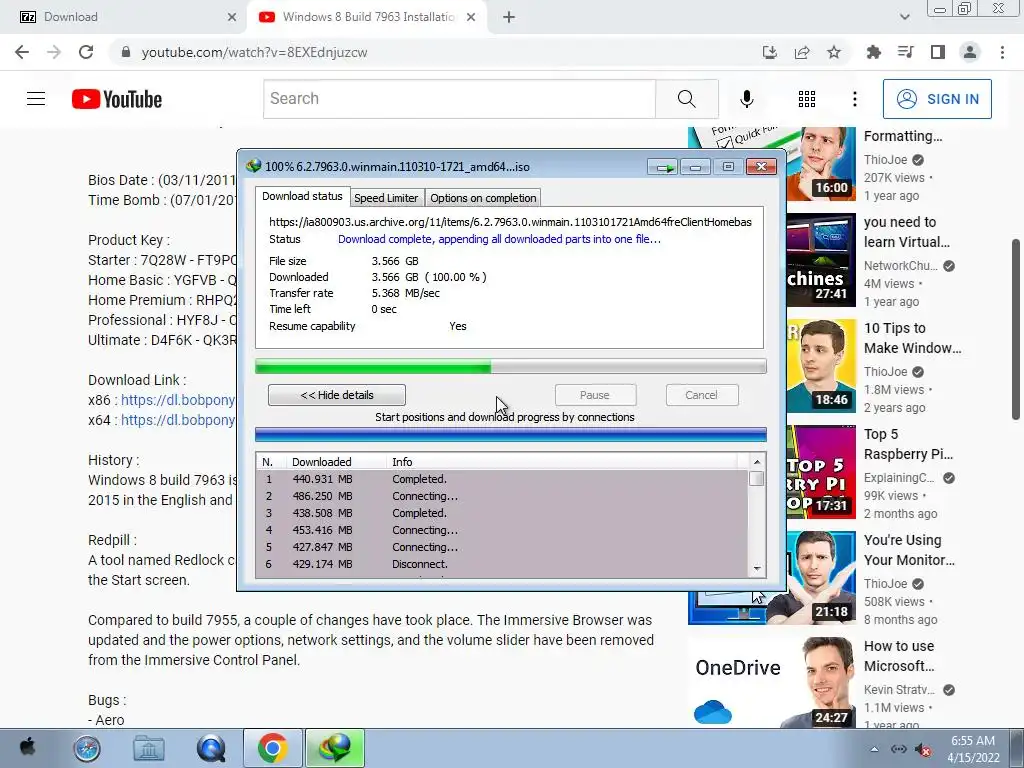The width and height of the screenshot is (1024, 768).
Task: Click the YouTube logo
Action: coord(117,99)
